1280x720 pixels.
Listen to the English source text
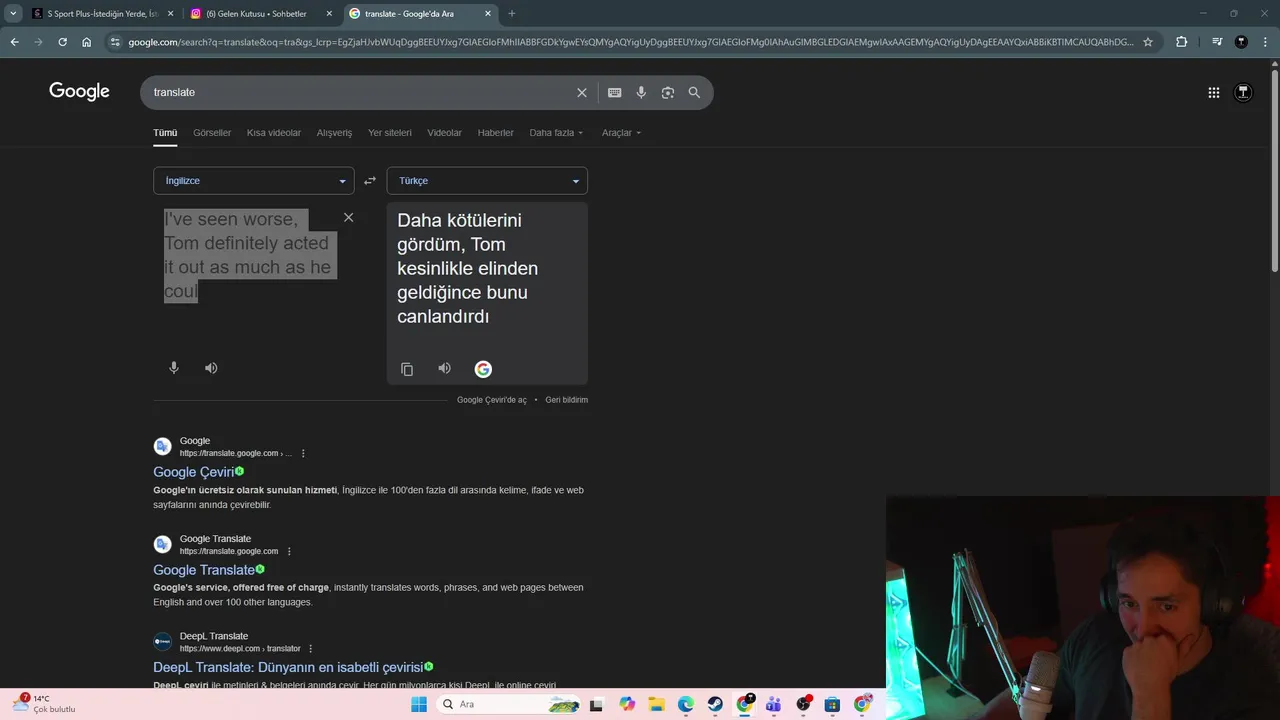pyautogui.click(x=211, y=368)
